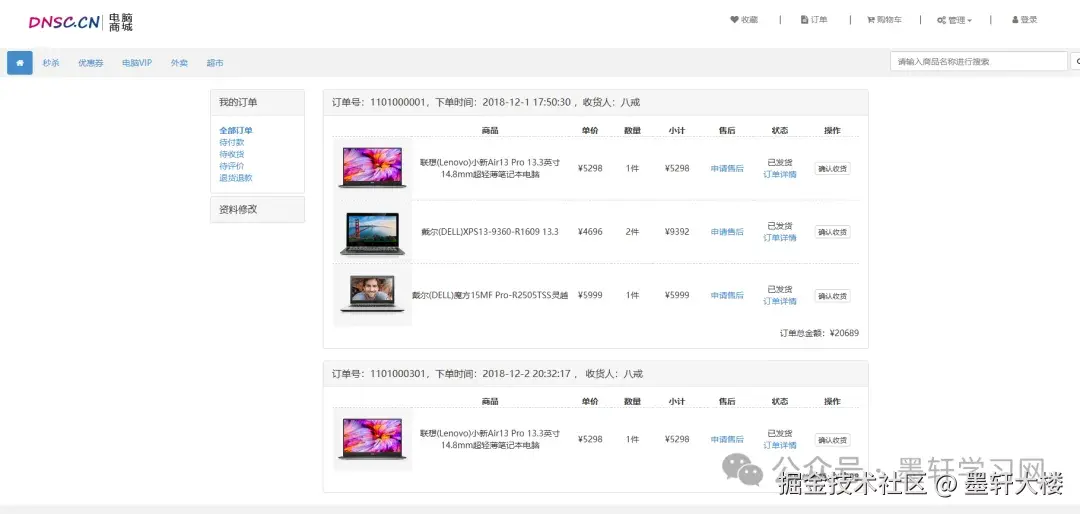Click the unit price ¥4696
Viewport: 1080px width, 514px height.
[x=590, y=232]
